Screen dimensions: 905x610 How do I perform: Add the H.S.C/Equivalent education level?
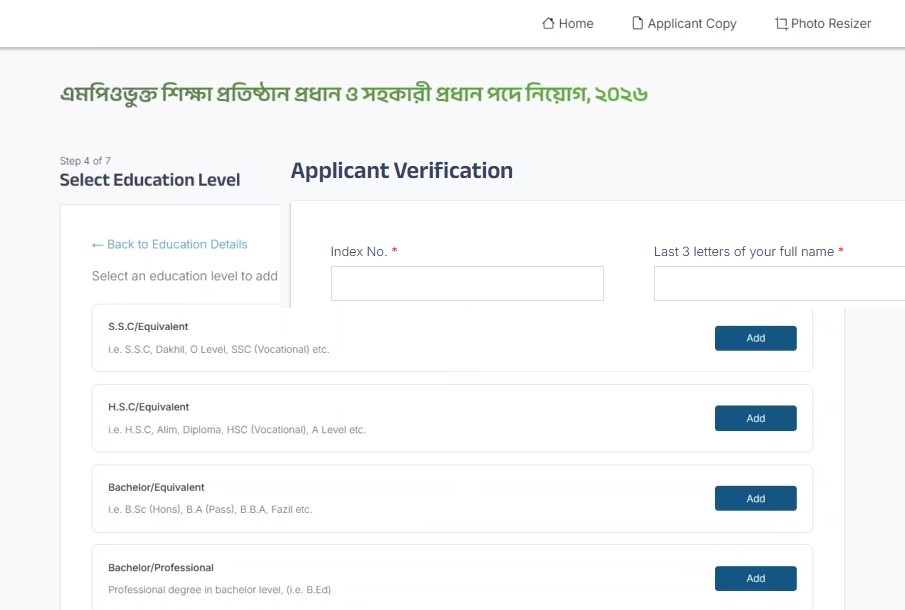[755, 418]
